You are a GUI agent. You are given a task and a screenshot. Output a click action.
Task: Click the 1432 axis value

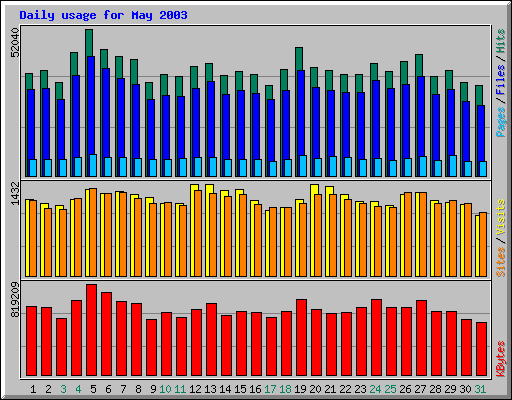pos(15,193)
